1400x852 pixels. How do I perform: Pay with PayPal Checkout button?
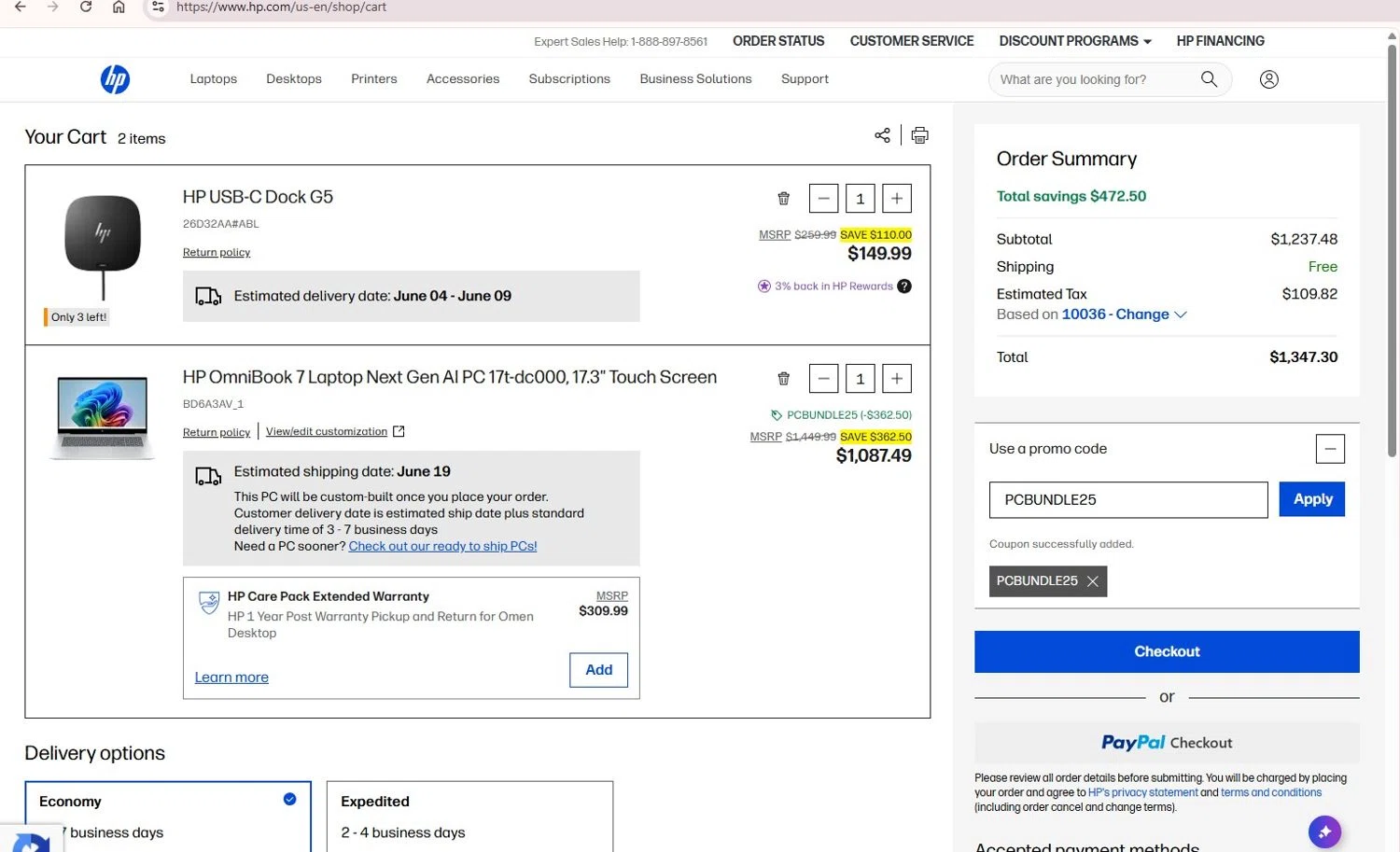click(1167, 743)
